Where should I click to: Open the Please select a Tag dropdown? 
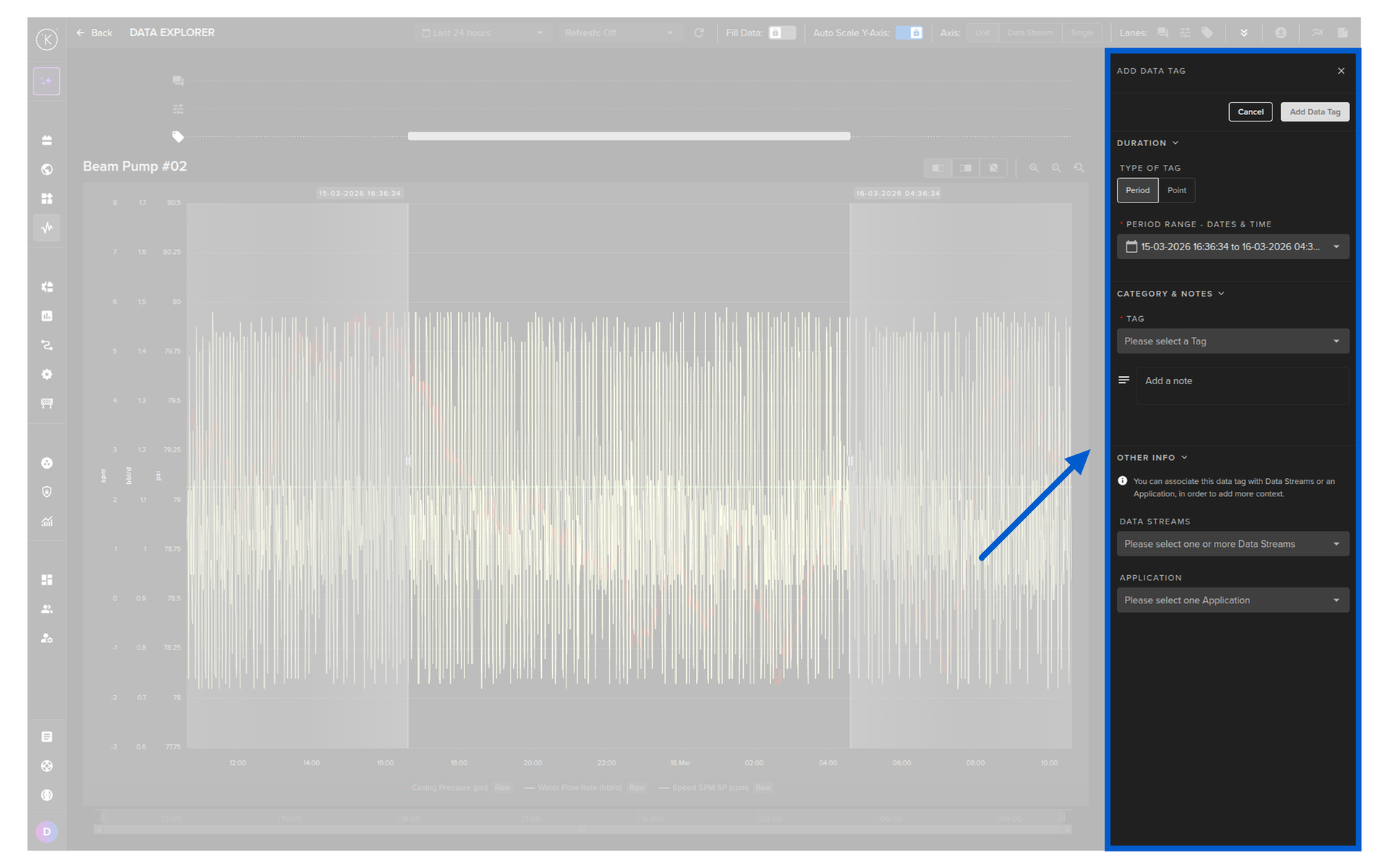1233,341
